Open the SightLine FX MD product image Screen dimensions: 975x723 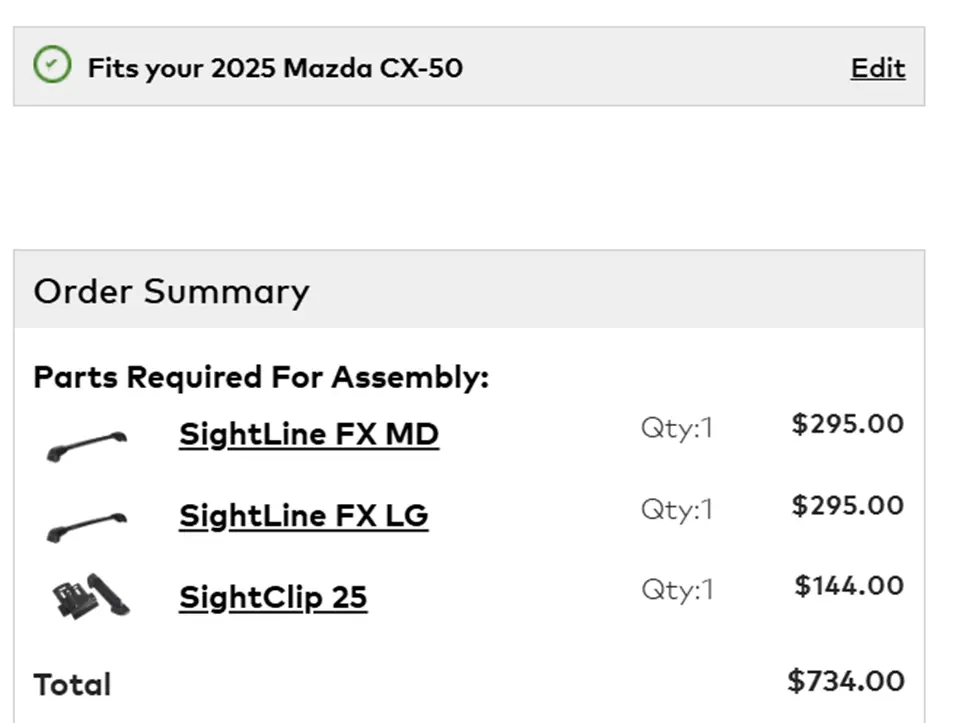[x=88, y=442]
